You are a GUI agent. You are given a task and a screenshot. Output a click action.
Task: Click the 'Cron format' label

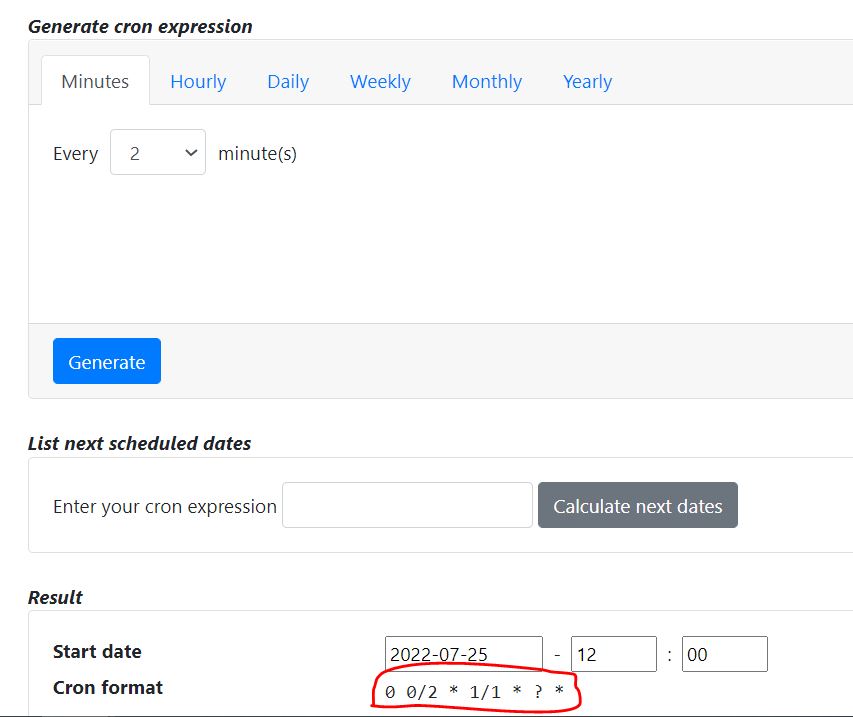coord(108,688)
